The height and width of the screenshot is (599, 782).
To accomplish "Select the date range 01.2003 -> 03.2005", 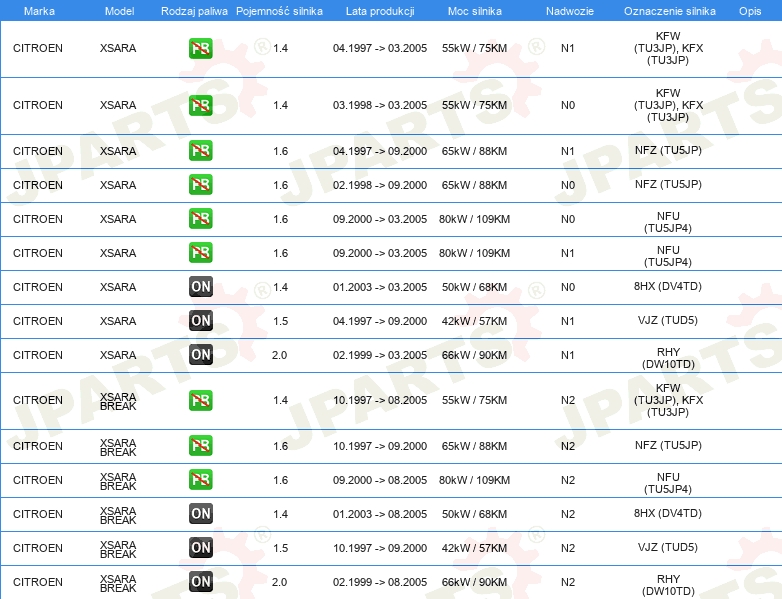I will click(x=380, y=287).
